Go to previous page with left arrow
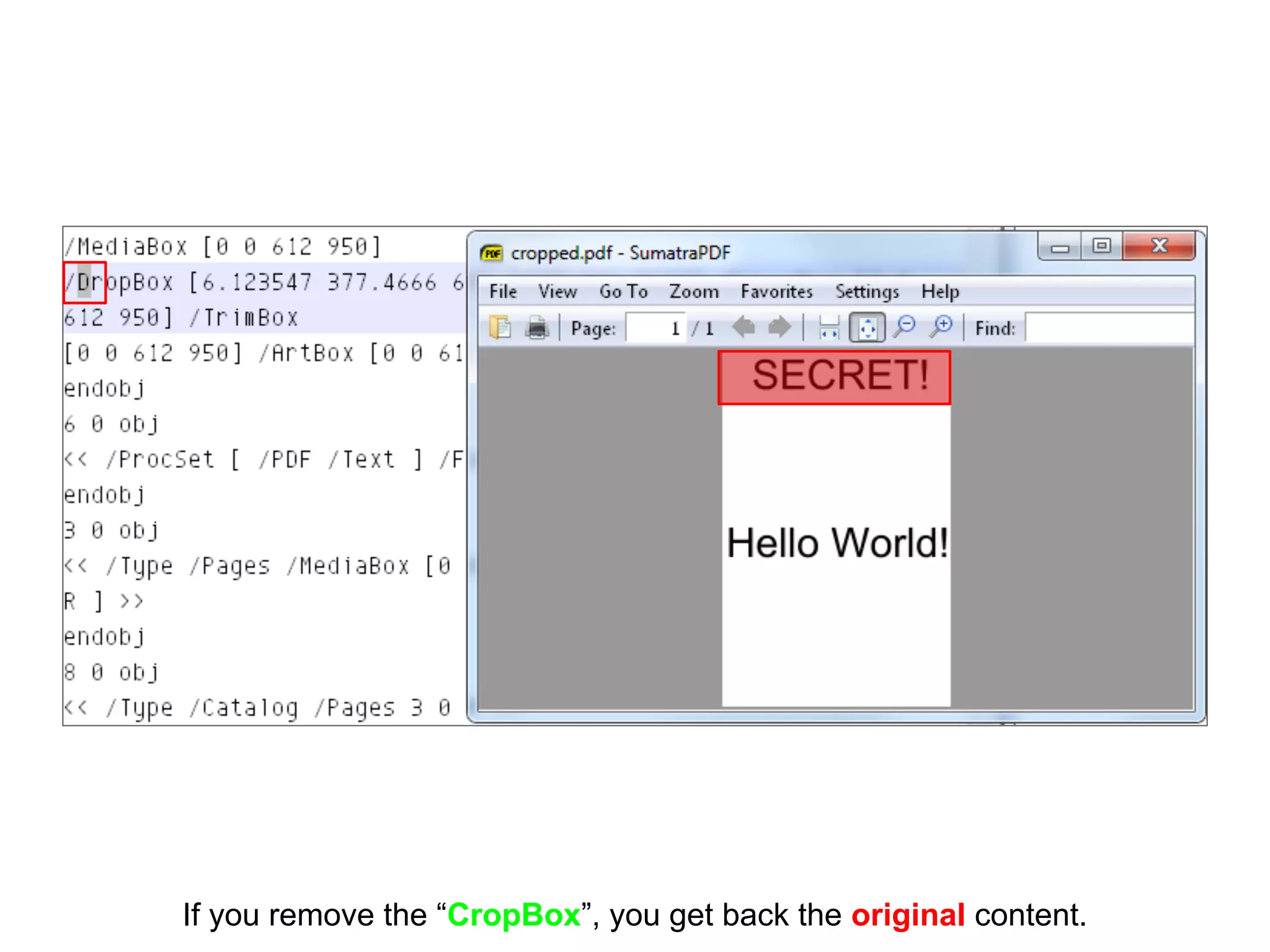This screenshot has width=1270, height=952. click(x=743, y=327)
